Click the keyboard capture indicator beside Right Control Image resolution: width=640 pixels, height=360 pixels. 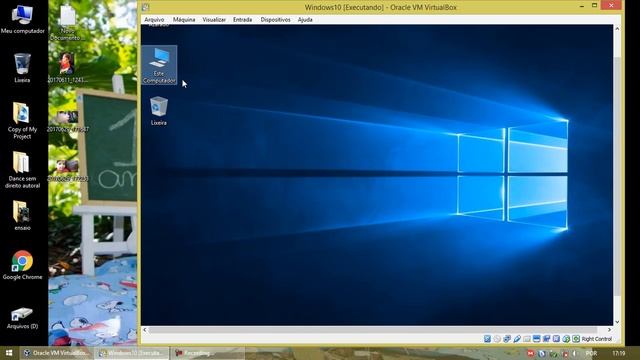[x=576, y=339]
